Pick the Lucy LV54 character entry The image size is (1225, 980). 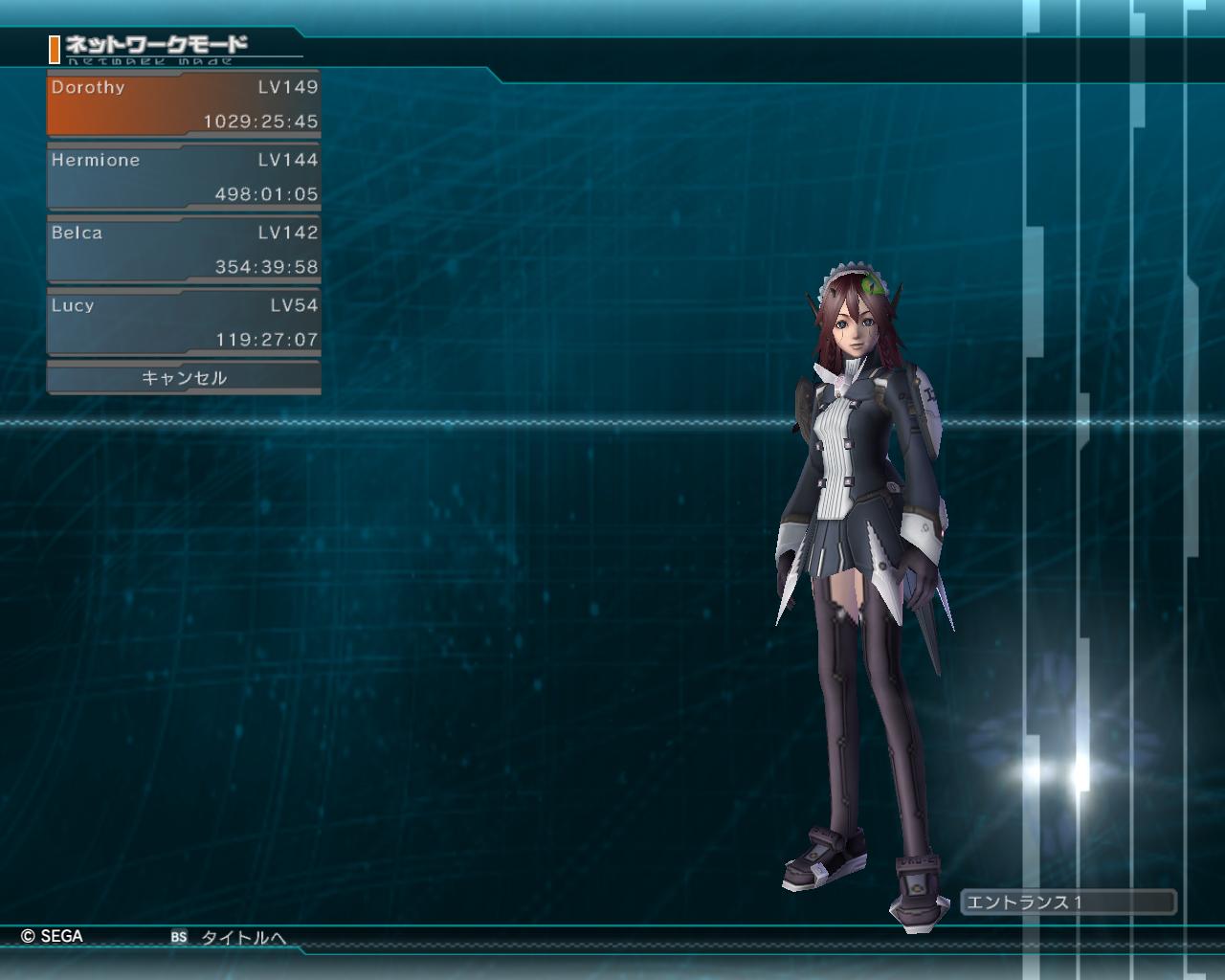(x=184, y=323)
